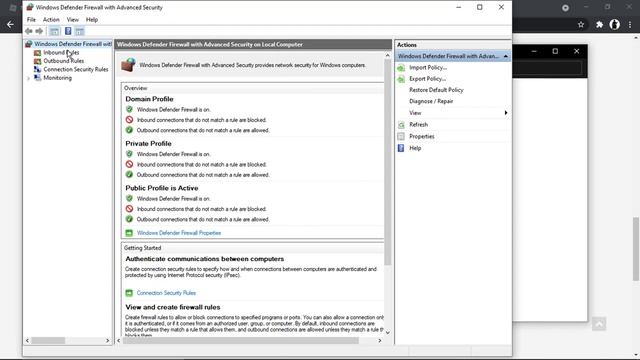Click the Forward arrow in the firewall toolbar
The height and width of the screenshot is (360, 640).
pyautogui.click(x=39, y=31)
